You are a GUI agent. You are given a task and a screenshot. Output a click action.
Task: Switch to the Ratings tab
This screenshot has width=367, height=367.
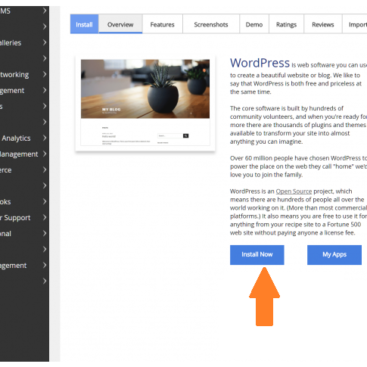[286, 24]
